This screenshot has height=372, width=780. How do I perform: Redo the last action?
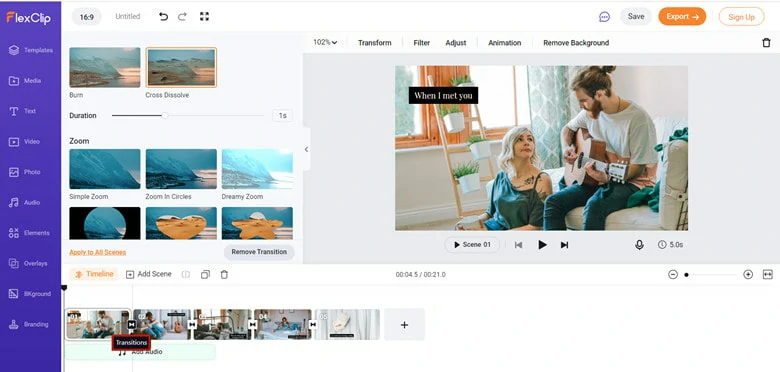(182, 16)
